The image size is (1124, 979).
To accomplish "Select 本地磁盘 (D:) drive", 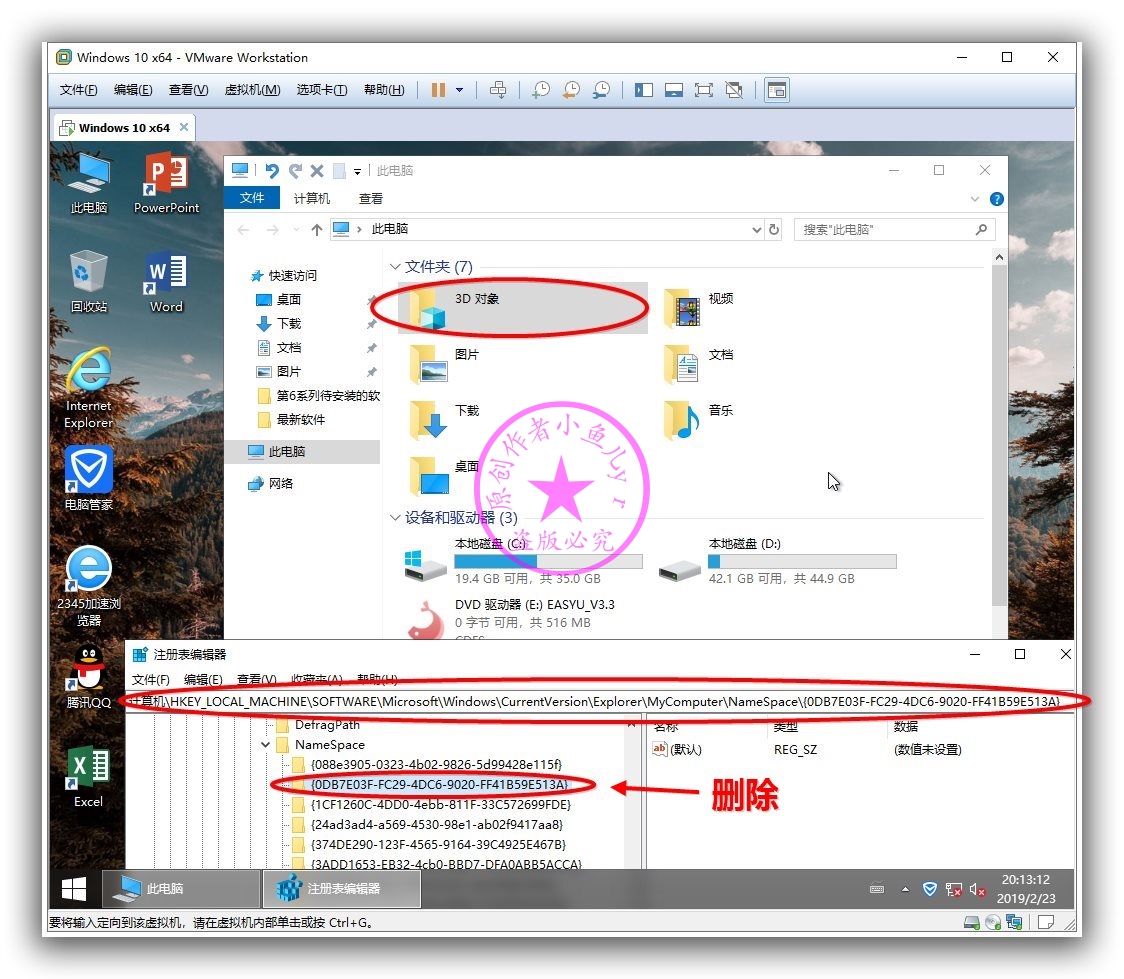I will (x=778, y=561).
